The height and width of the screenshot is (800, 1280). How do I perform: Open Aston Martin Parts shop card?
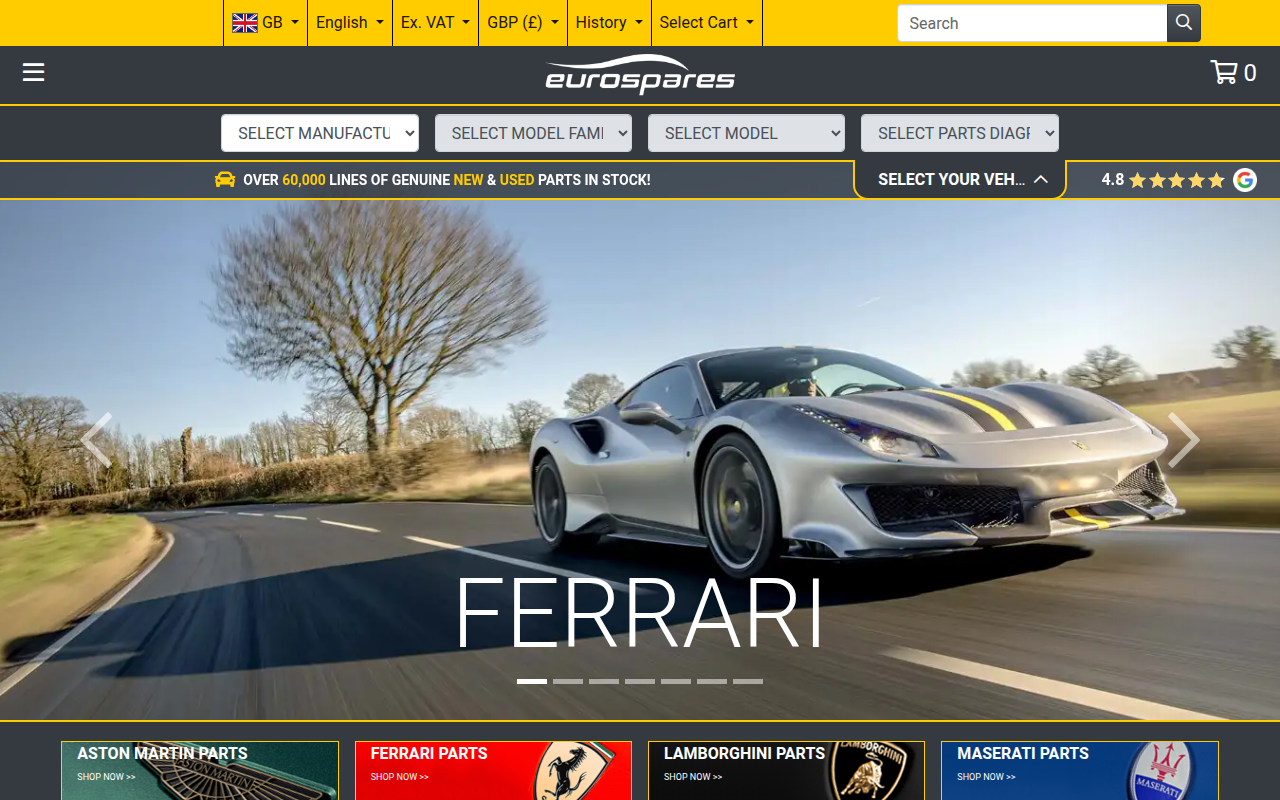pos(200,771)
